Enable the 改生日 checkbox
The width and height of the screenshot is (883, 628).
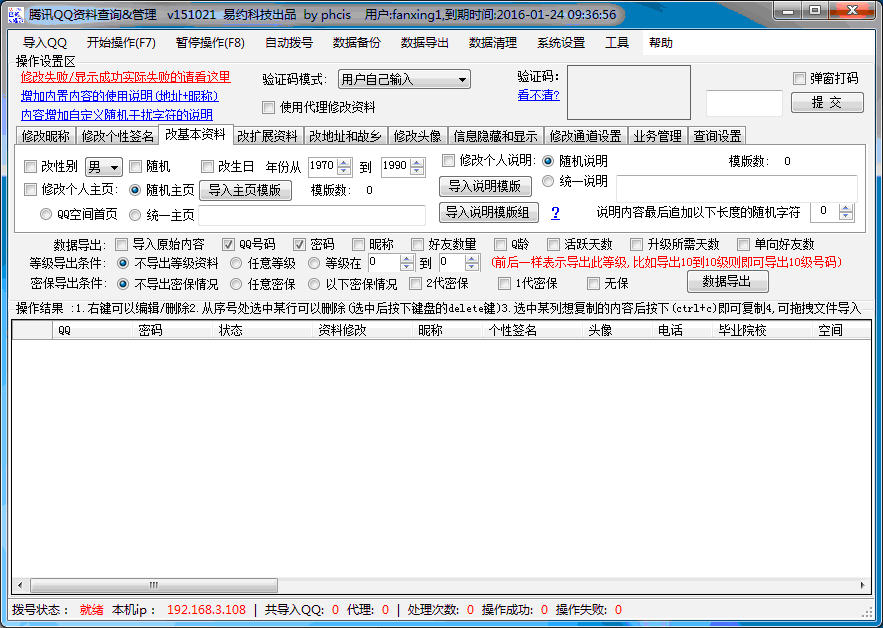pyautogui.click(x=207, y=166)
